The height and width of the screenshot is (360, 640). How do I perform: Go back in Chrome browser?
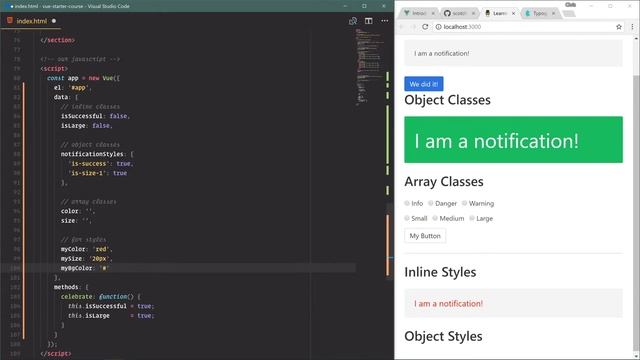pyautogui.click(x=402, y=27)
